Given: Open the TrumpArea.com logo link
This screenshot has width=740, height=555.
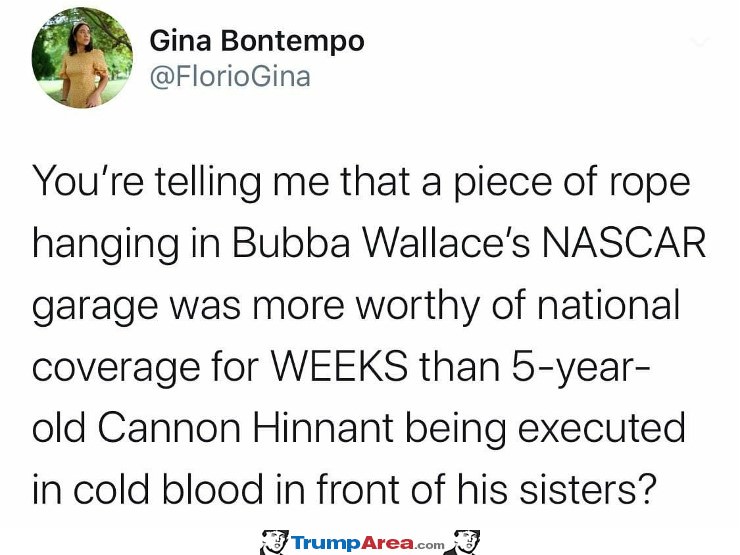Looking at the screenshot, I should (x=368, y=543).
